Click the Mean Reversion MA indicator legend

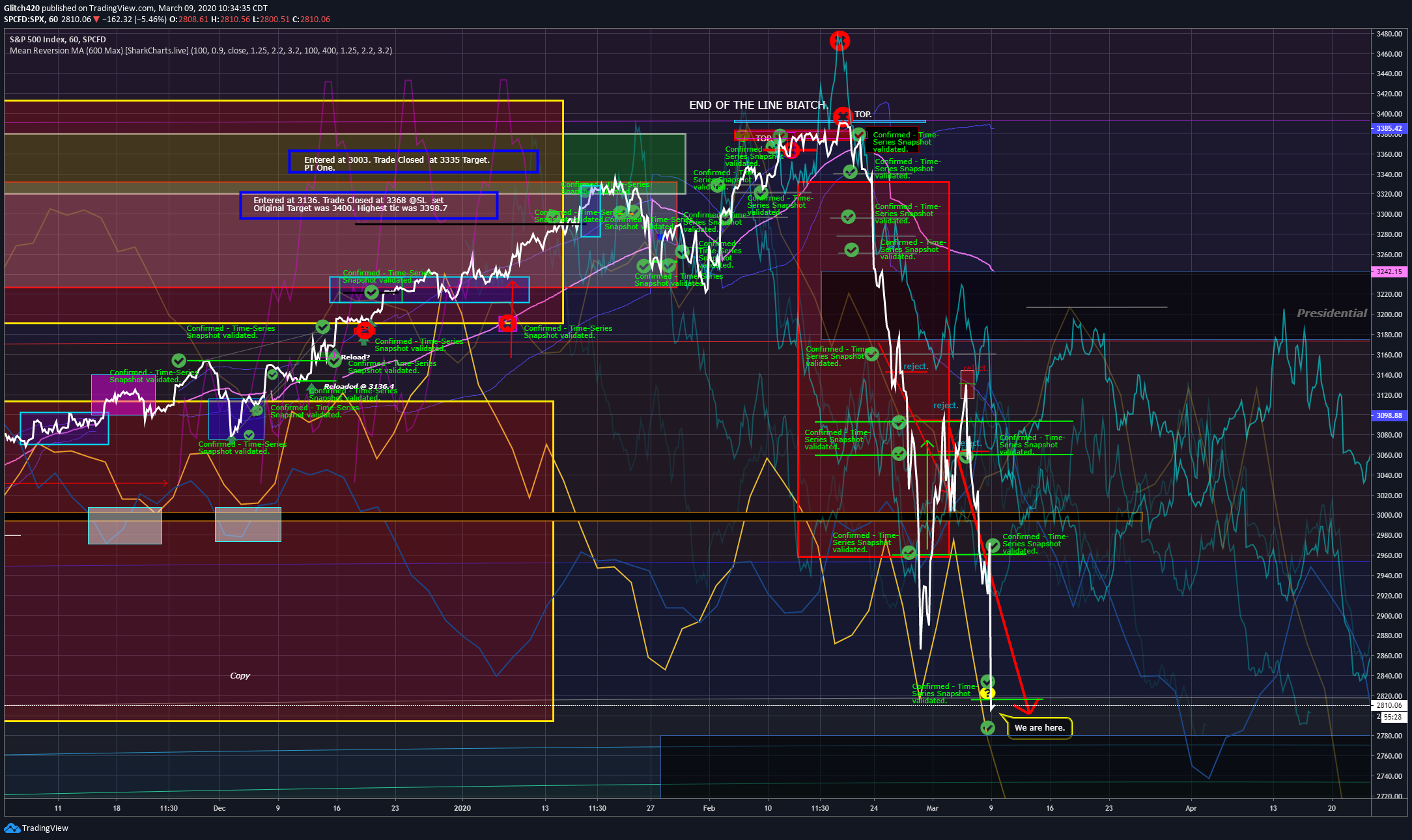click(201, 50)
